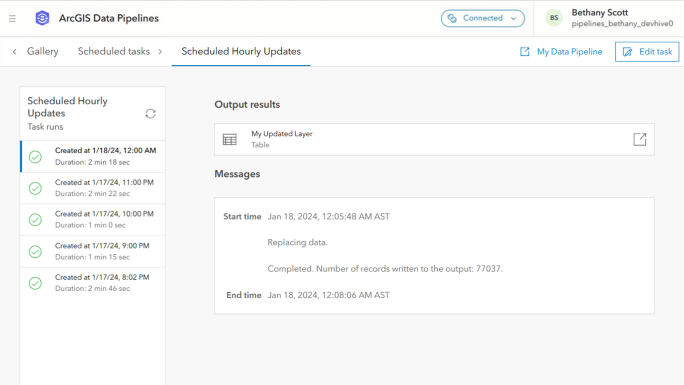Select the run created 1/17/24, 10:00 PM
The height and width of the screenshot is (385, 684).
point(93,220)
